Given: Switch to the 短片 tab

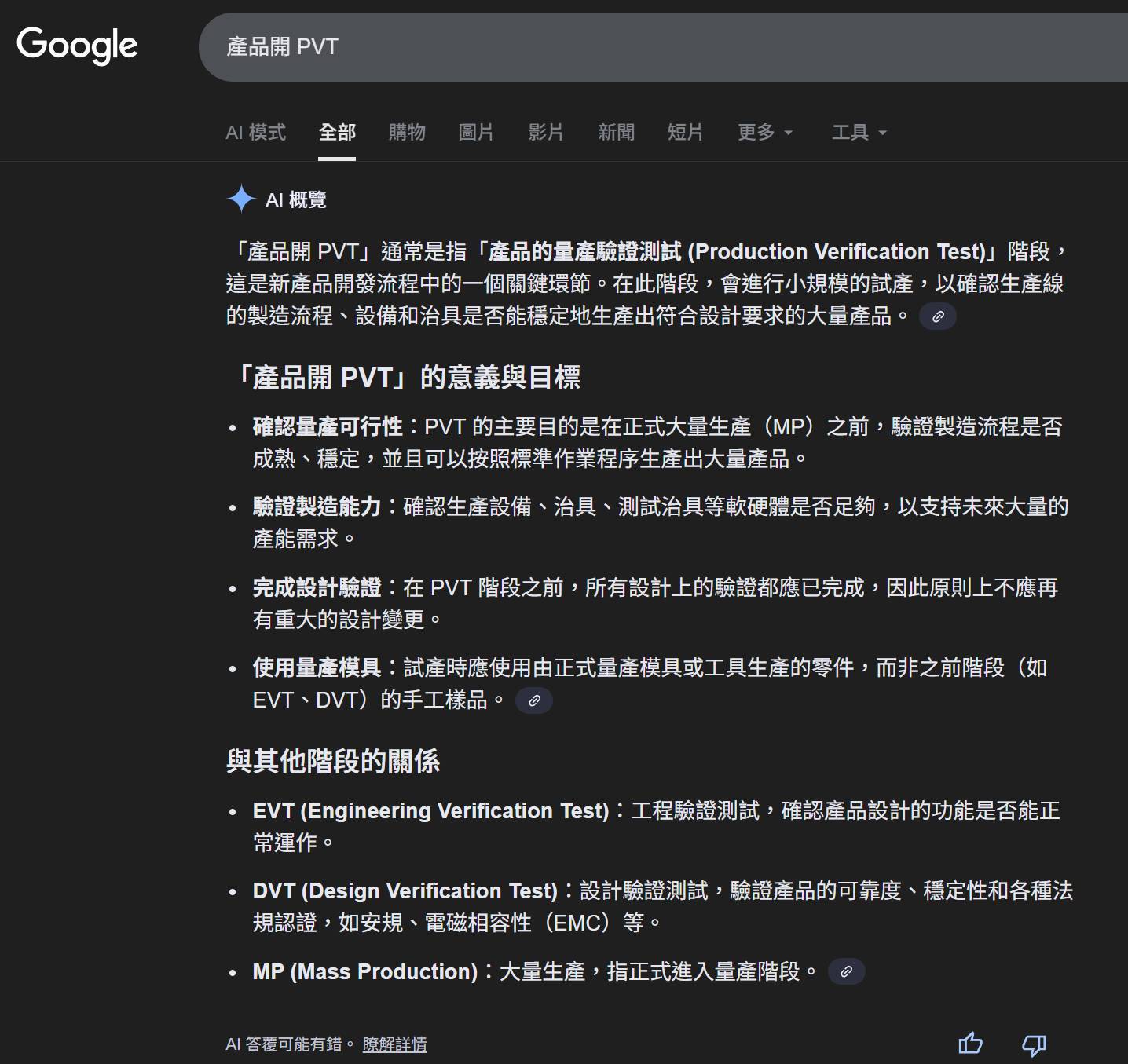Looking at the screenshot, I should coord(684,132).
